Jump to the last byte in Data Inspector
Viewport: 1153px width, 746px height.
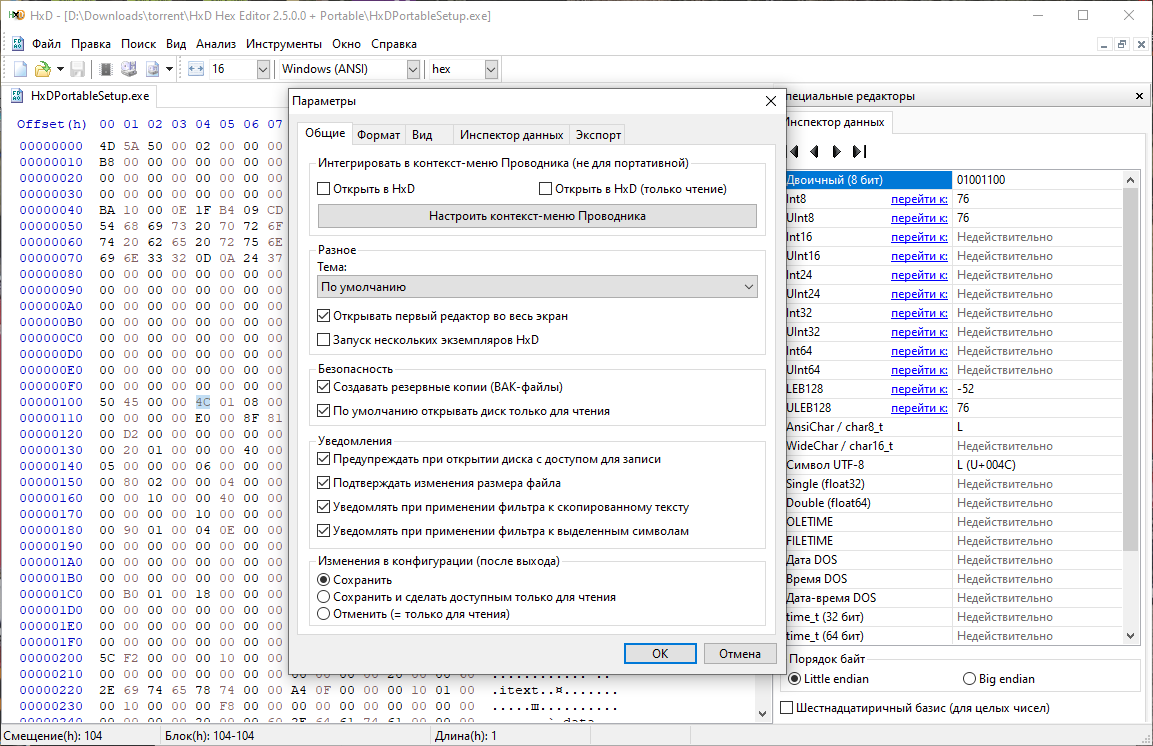[x=859, y=152]
